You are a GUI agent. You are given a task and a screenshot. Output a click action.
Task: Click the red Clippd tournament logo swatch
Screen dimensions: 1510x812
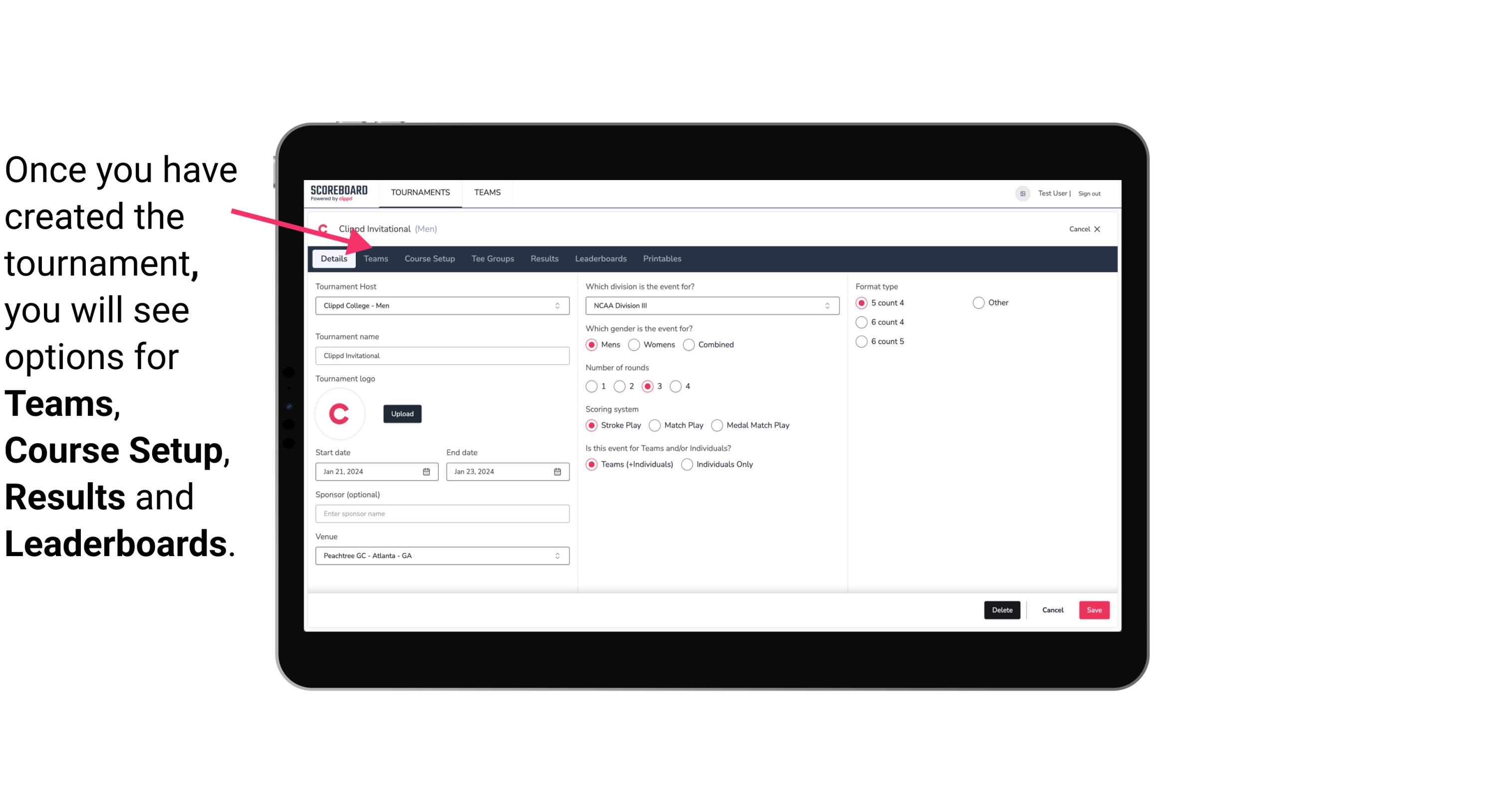[339, 413]
